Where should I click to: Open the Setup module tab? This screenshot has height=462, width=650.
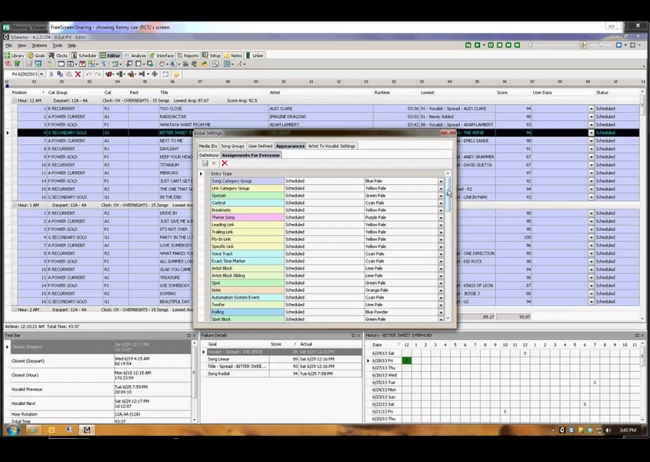[212, 55]
